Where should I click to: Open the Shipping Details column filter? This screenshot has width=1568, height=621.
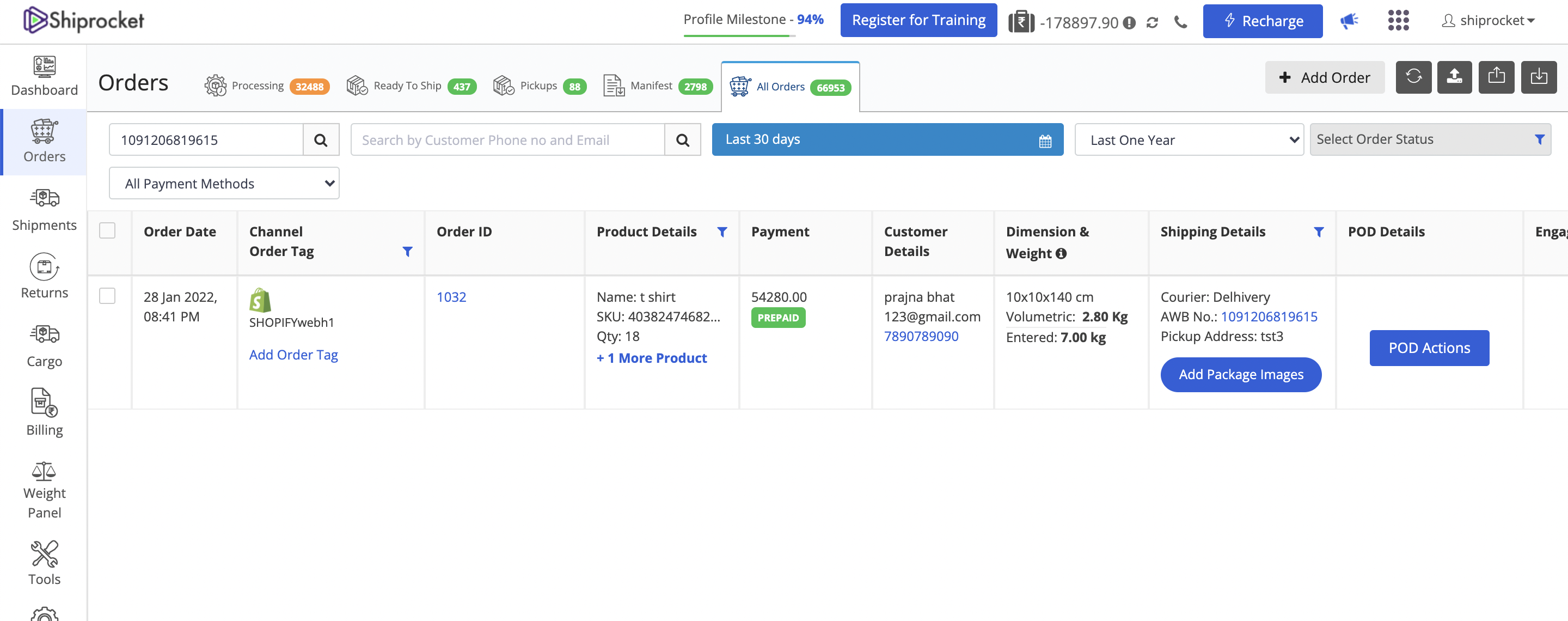click(x=1319, y=232)
